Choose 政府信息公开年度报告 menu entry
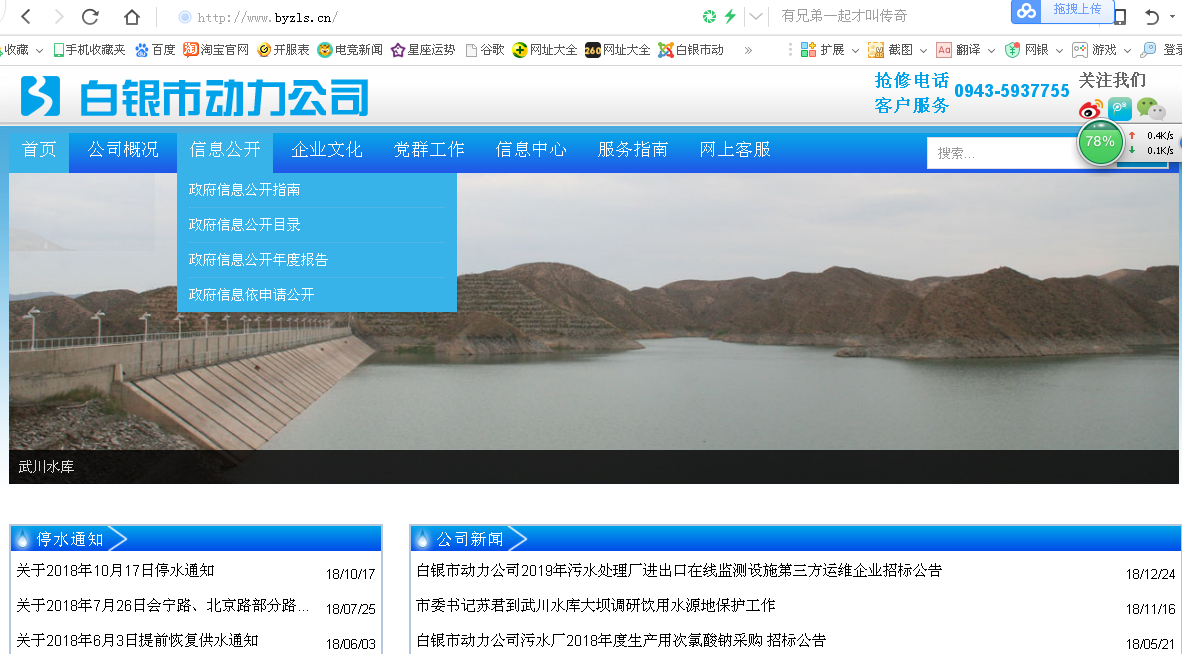Viewport: 1182px width, 654px height. [258, 260]
